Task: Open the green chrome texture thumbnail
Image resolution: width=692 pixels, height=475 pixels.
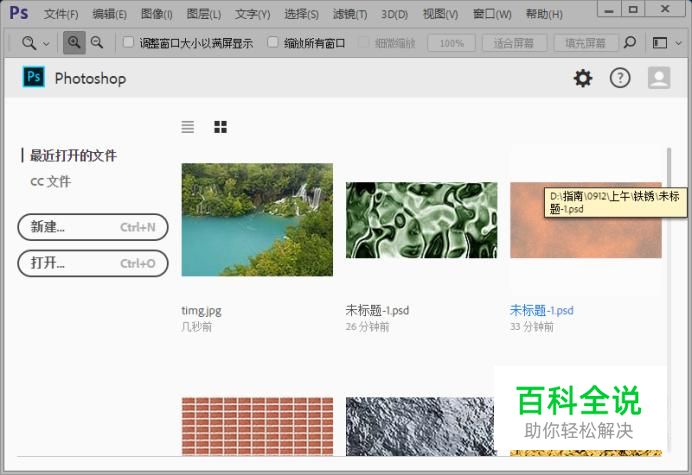Action: coord(421,220)
